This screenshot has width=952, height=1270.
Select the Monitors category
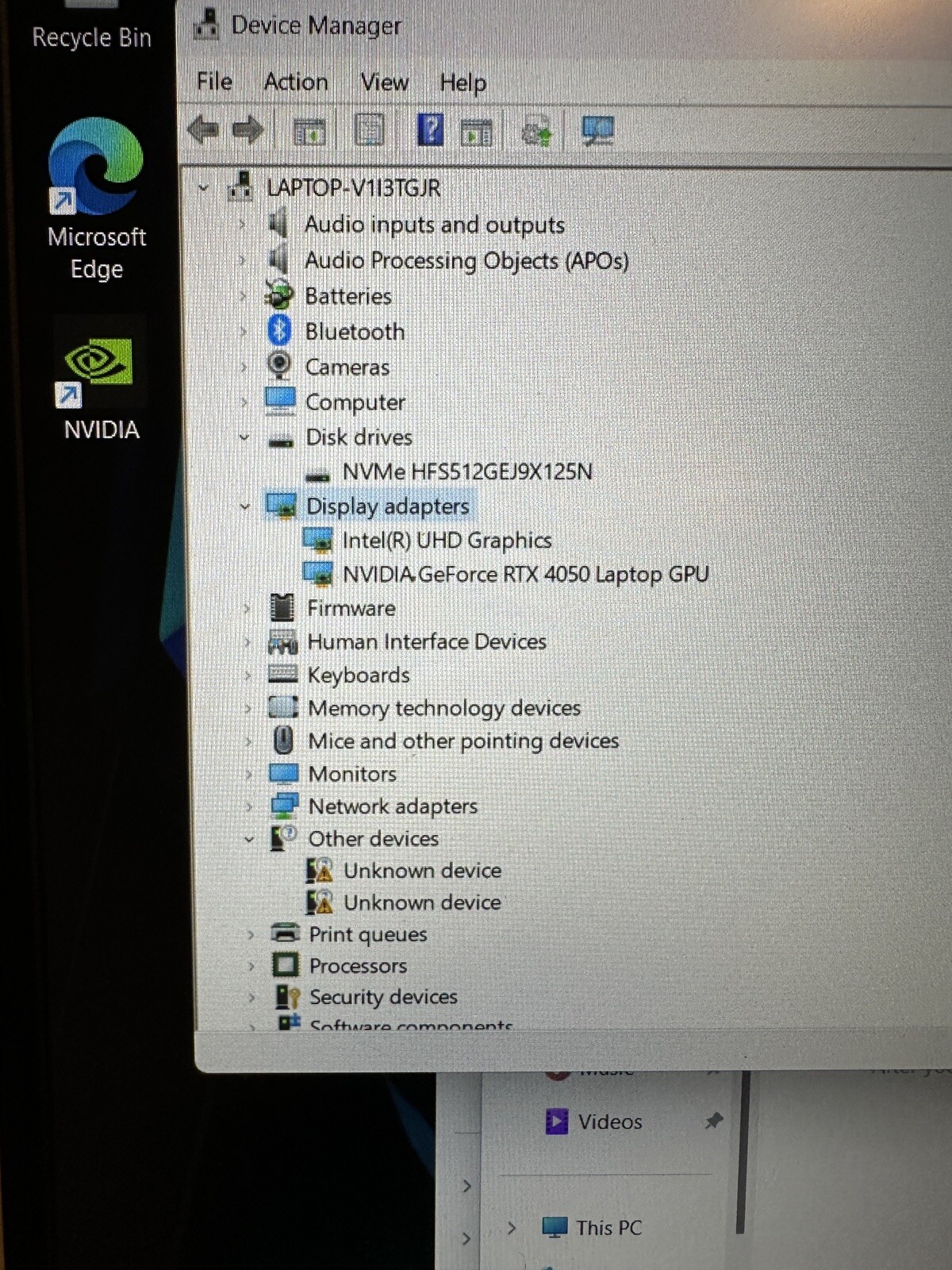coord(352,774)
